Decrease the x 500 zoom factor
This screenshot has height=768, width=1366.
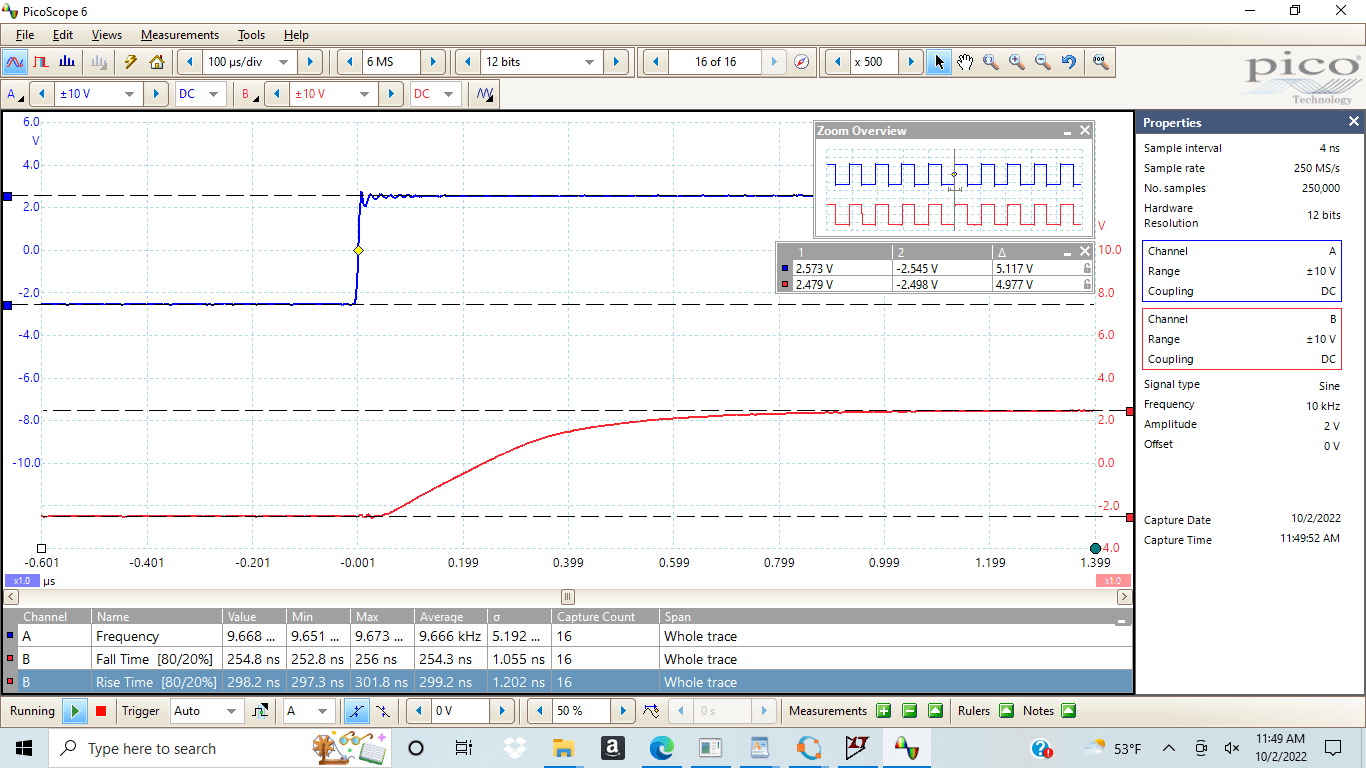click(836, 62)
